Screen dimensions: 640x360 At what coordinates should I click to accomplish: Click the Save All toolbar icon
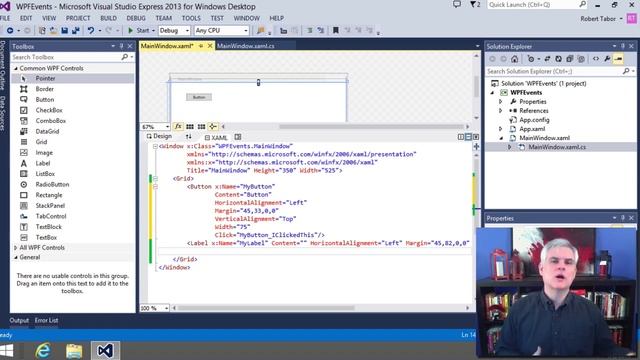pyautogui.click(x=76, y=31)
